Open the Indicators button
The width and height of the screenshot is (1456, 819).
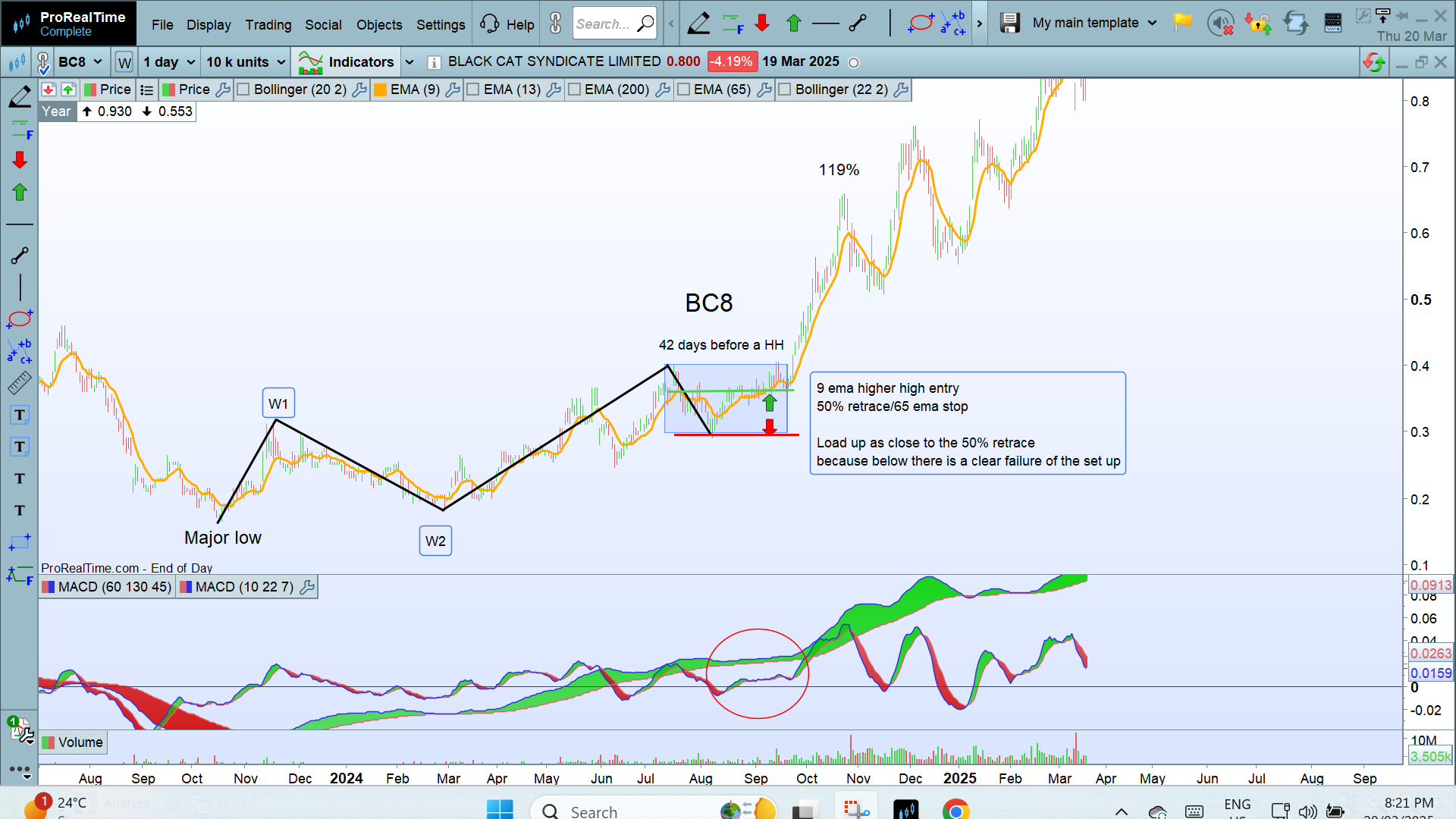coord(347,62)
